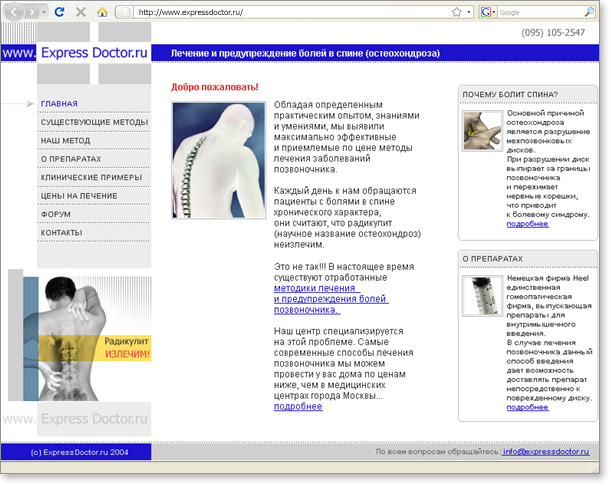This screenshot has width=611, height=486.
Task: Click the vertebra thumbnail in ПОЧЕМУ БОЛИТ СПИНА
Action: pyautogui.click(x=482, y=131)
